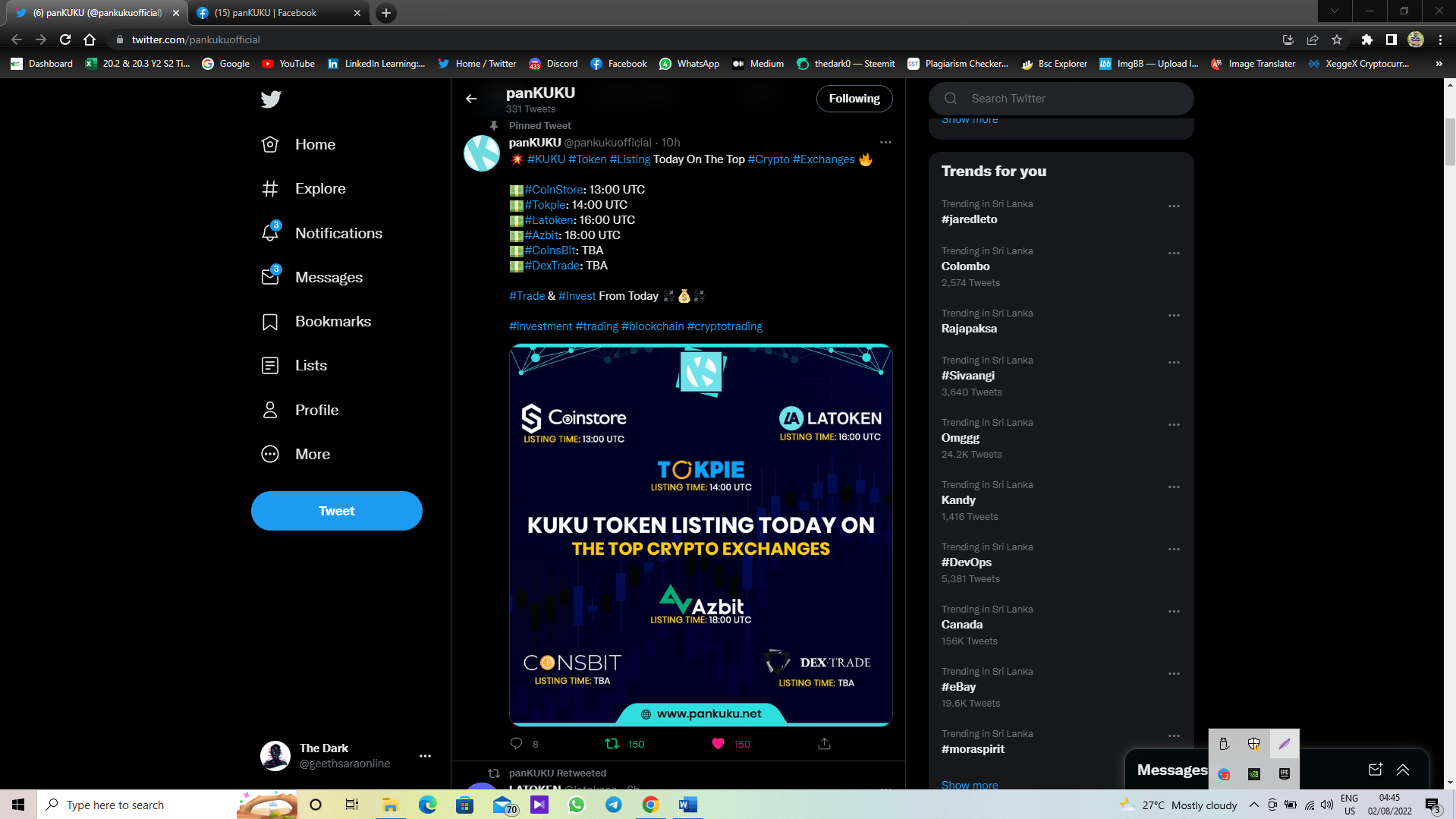
Task: Open options for the #Sivaangi trend
Action: coord(1174,363)
